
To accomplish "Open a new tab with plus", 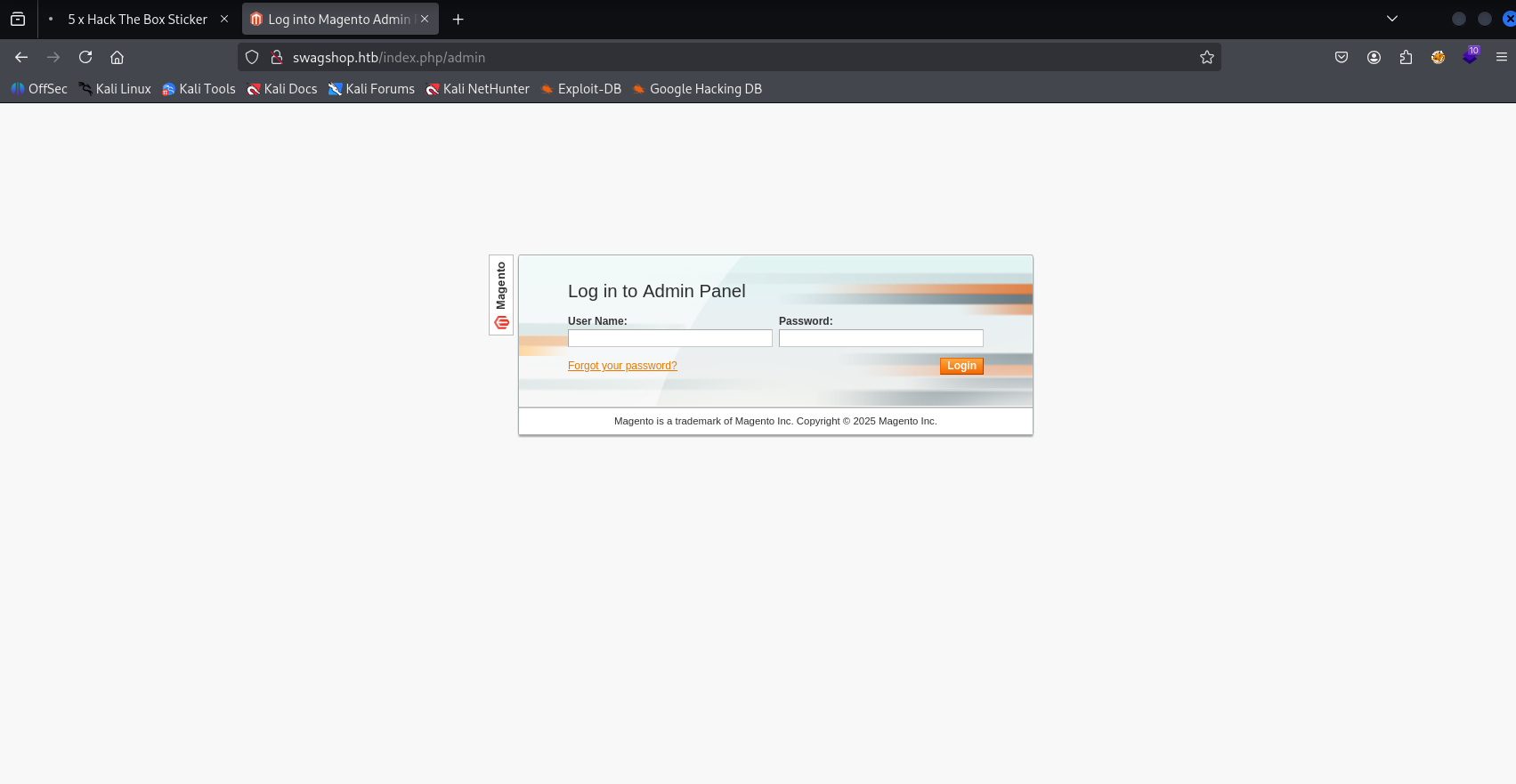I will point(458,19).
